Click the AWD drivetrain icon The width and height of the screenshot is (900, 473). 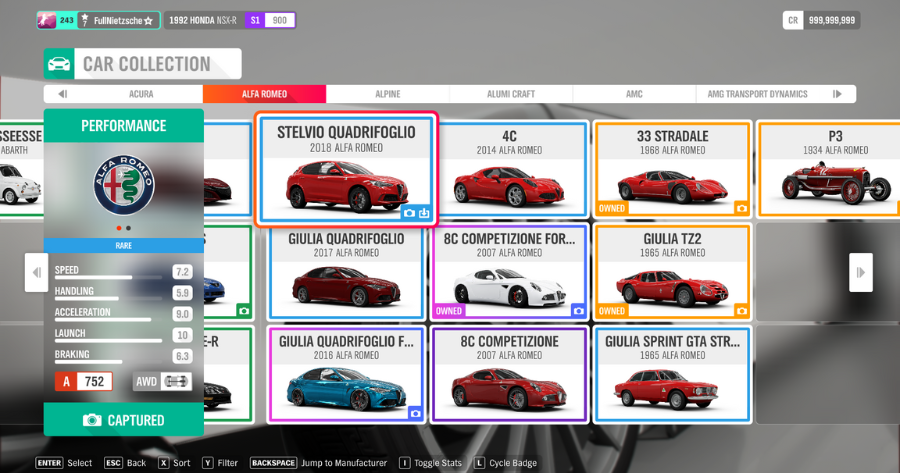[x=177, y=381]
